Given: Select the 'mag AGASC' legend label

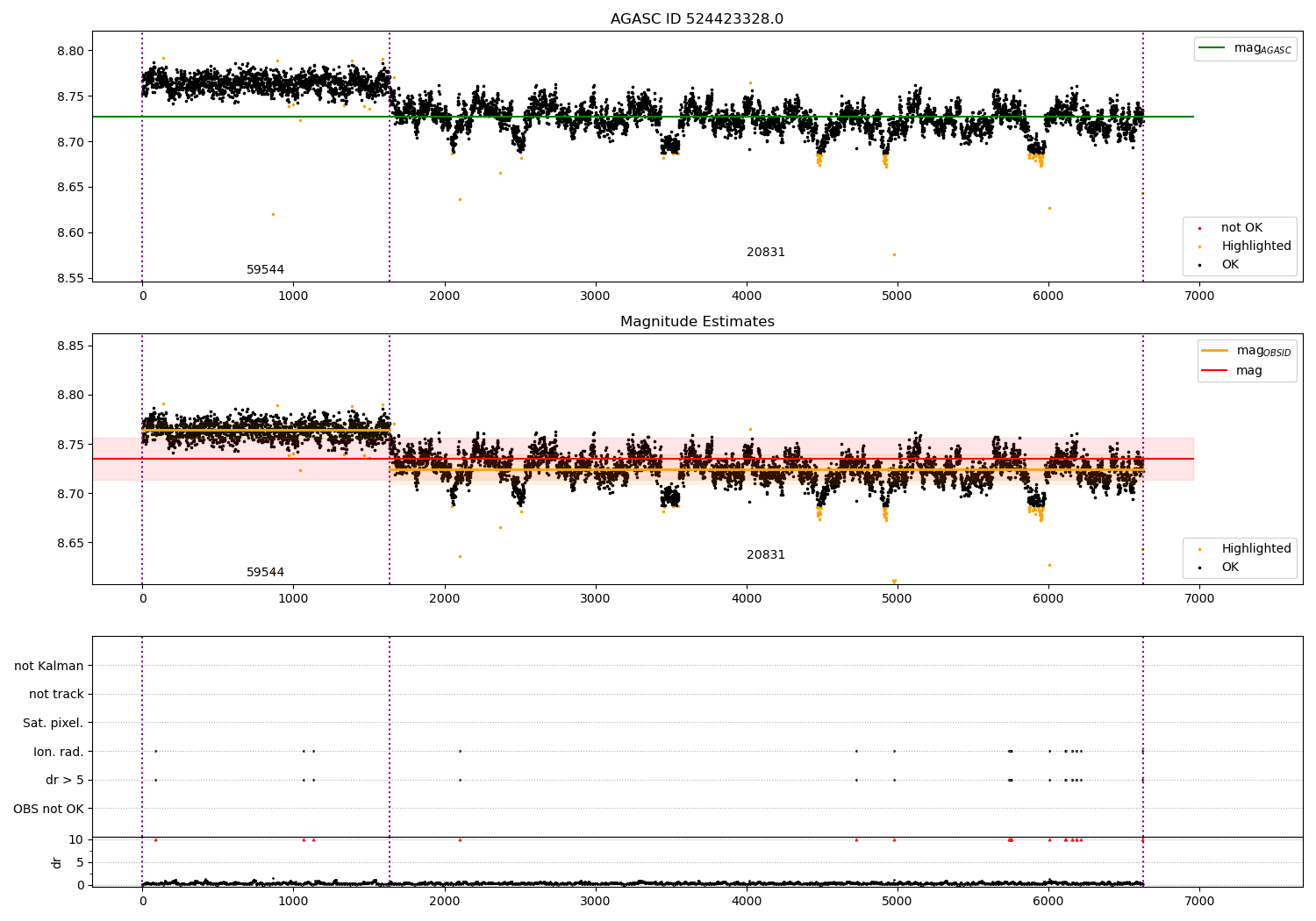Looking at the screenshot, I should coord(1262,48).
